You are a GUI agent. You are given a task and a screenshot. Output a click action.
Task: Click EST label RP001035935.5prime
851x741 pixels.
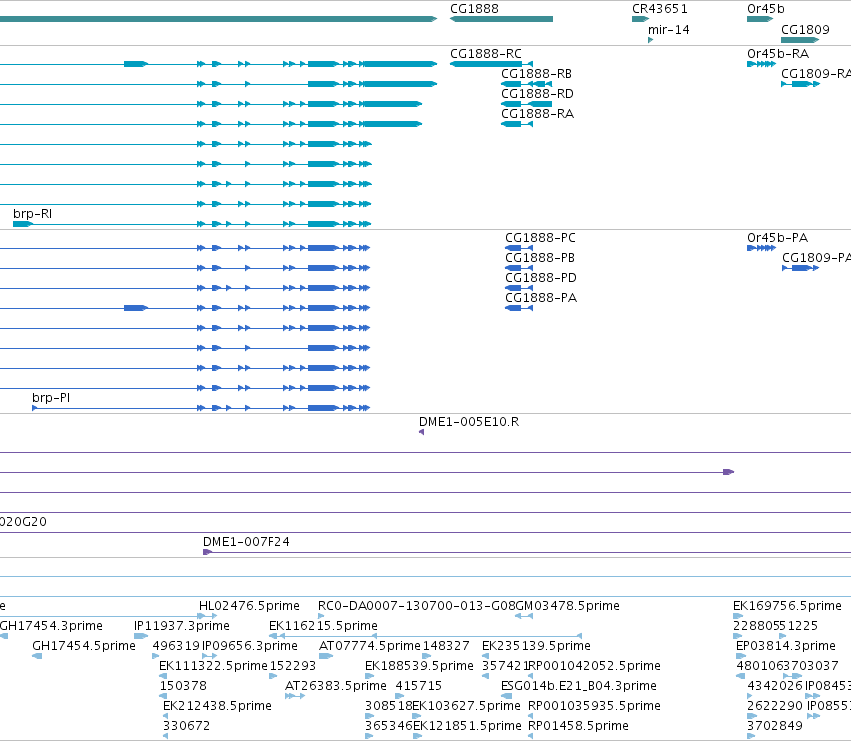pyautogui.click(x=594, y=706)
